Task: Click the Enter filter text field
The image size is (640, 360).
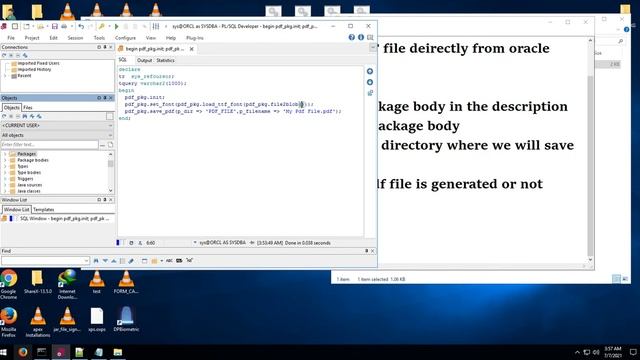Action: click(49, 144)
